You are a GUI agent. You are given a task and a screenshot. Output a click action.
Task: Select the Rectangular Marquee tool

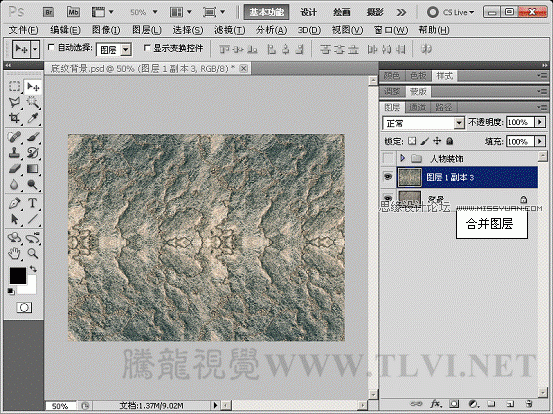click(x=14, y=86)
